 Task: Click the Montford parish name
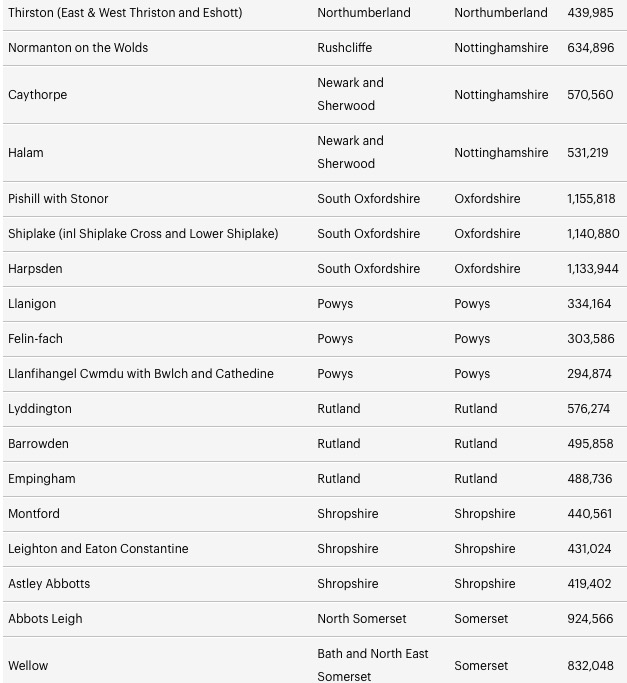click(x=34, y=514)
